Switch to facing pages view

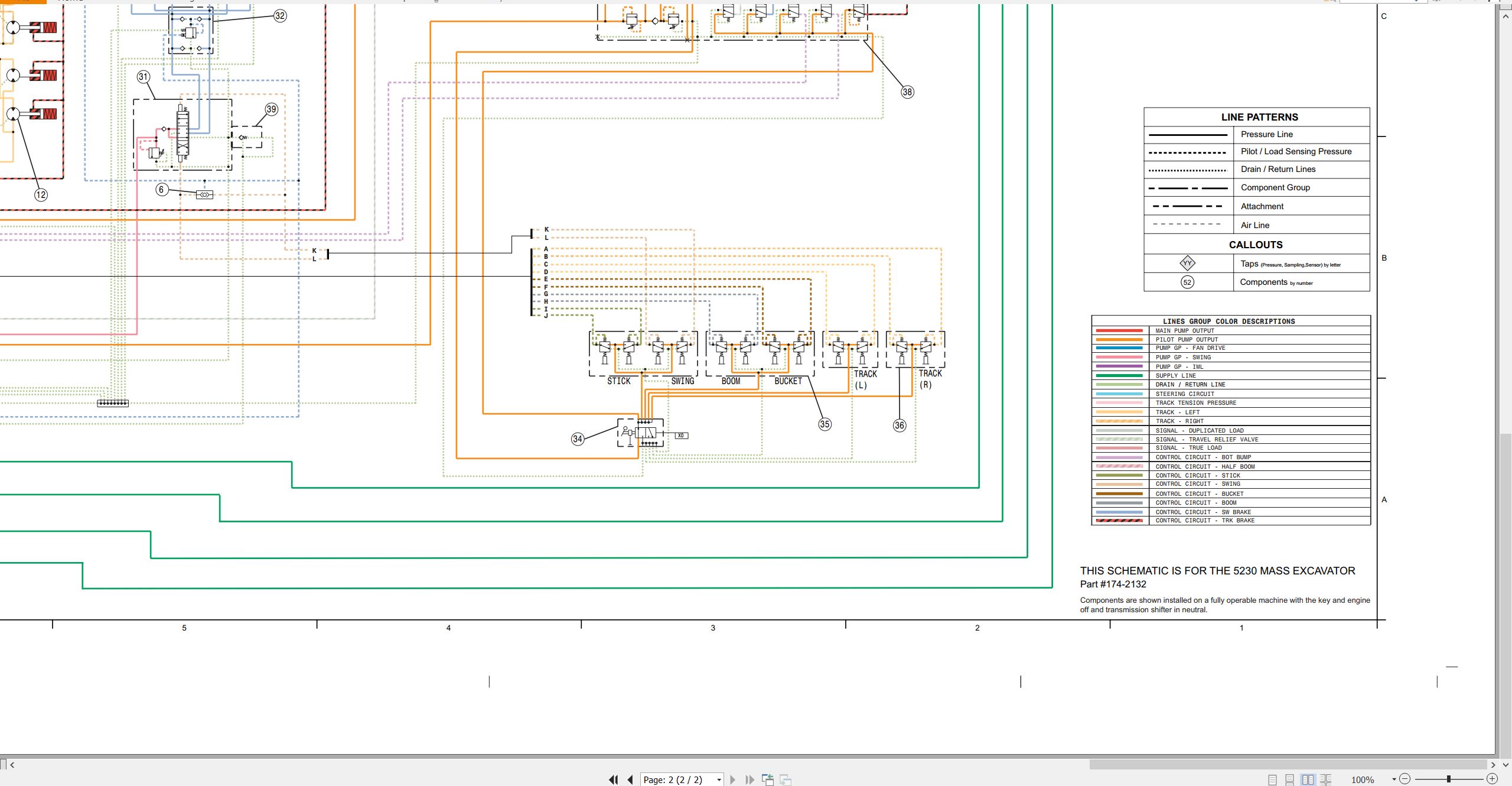click(x=1308, y=779)
